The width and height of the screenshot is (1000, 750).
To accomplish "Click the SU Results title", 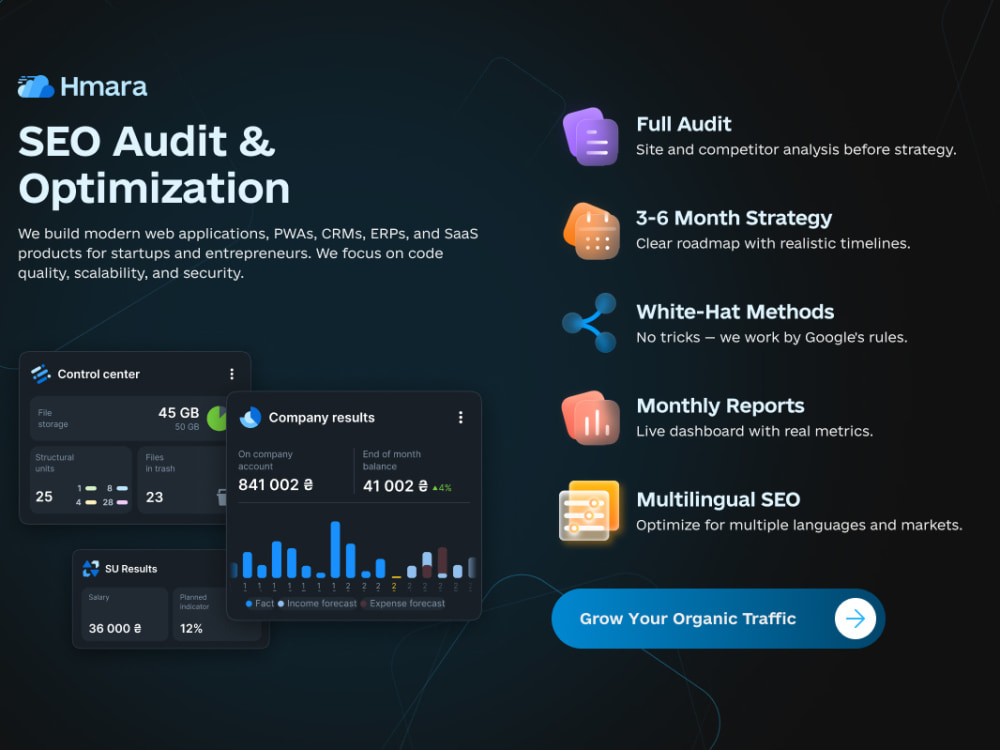I will (x=131, y=569).
